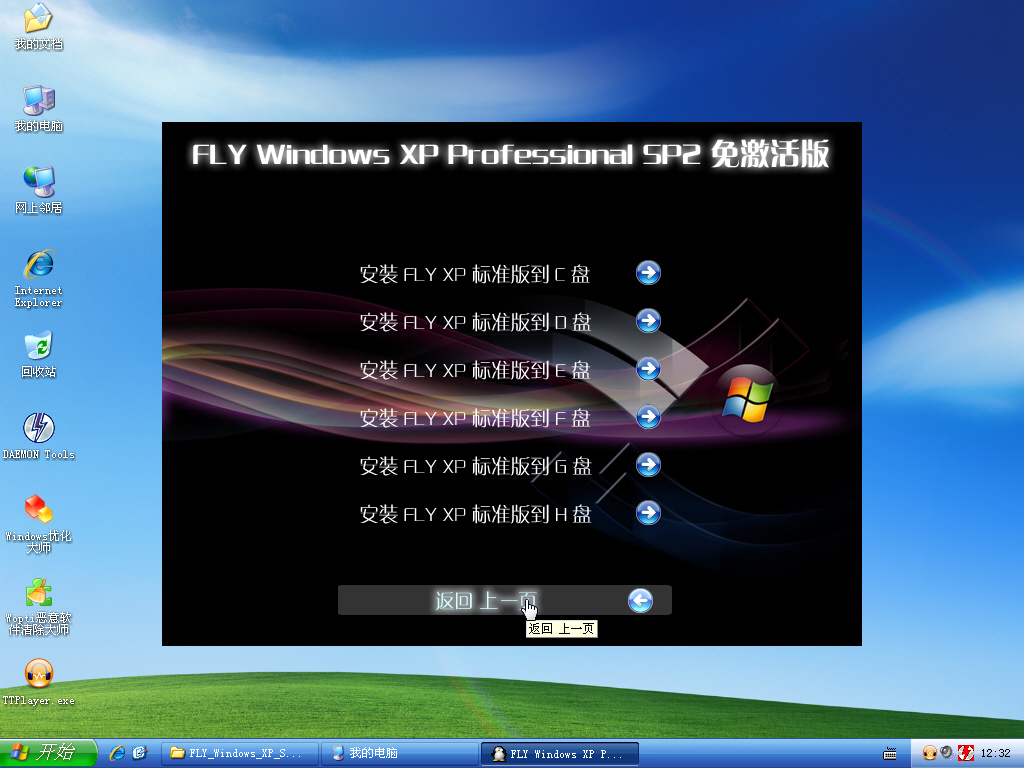Select the 网上邻居 desktop icon

[39, 191]
